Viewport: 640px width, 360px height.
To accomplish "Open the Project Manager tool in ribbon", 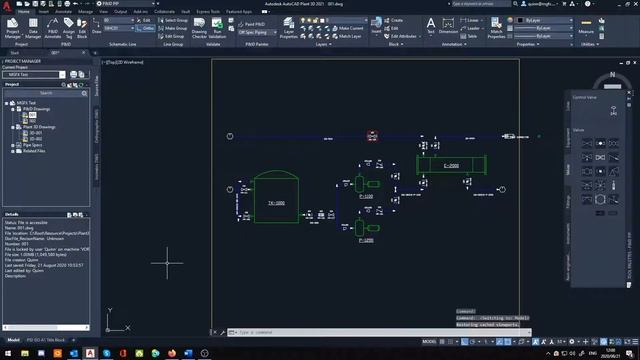I will (12, 27).
